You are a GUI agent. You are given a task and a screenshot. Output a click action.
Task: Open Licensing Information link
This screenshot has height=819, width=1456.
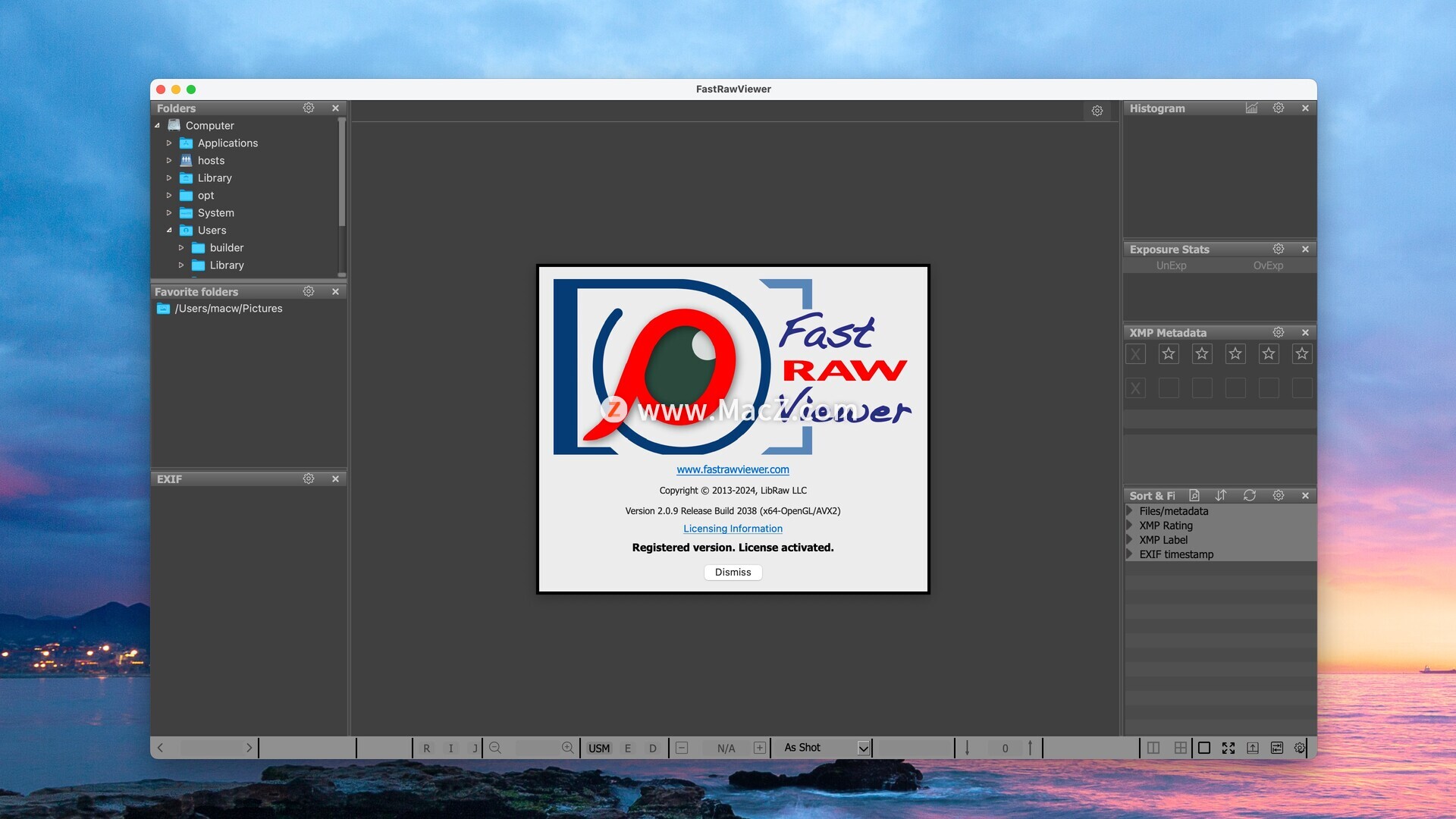tap(733, 529)
